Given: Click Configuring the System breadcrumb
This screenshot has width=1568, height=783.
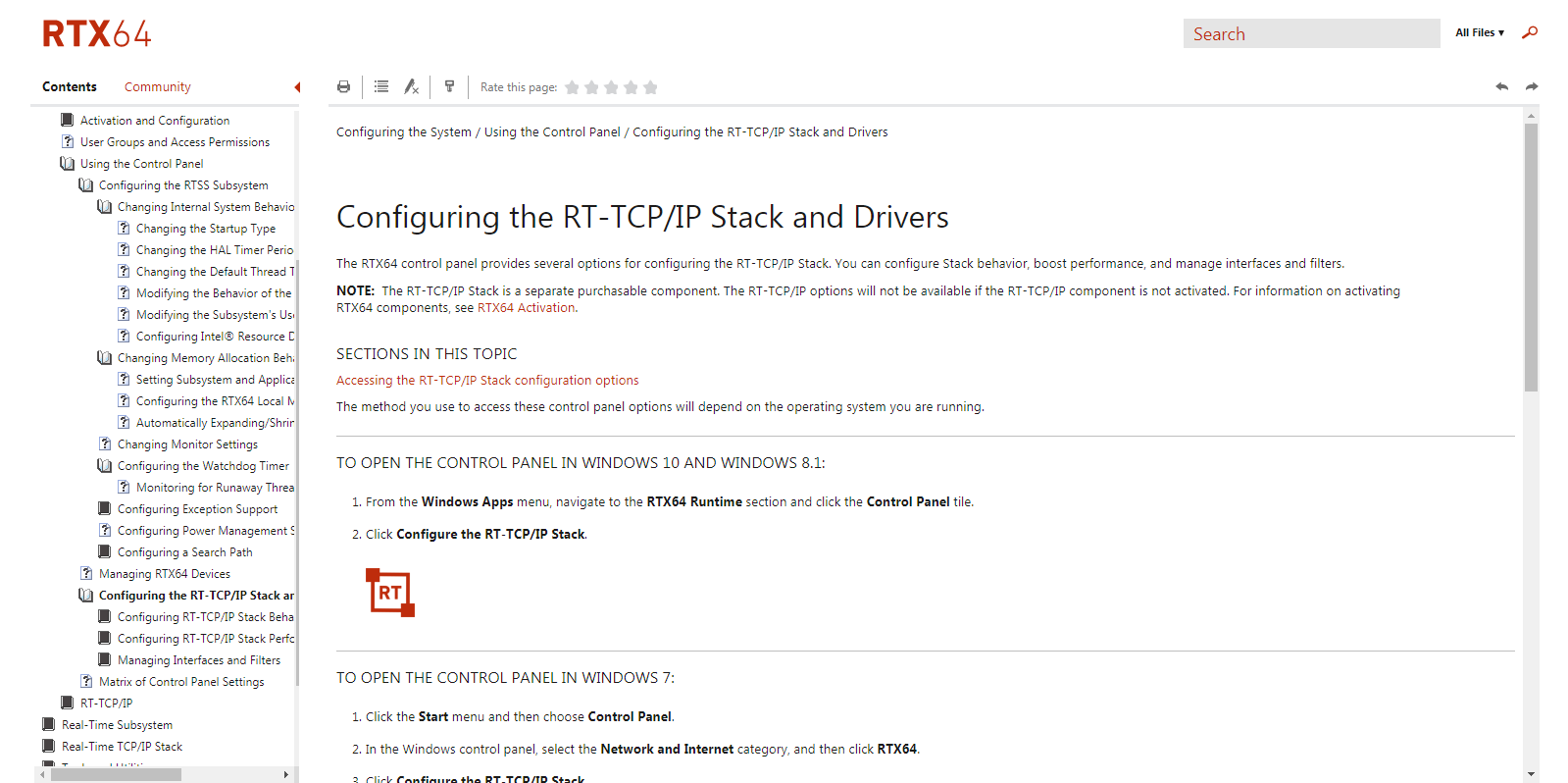Looking at the screenshot, I should click(404, 131).
